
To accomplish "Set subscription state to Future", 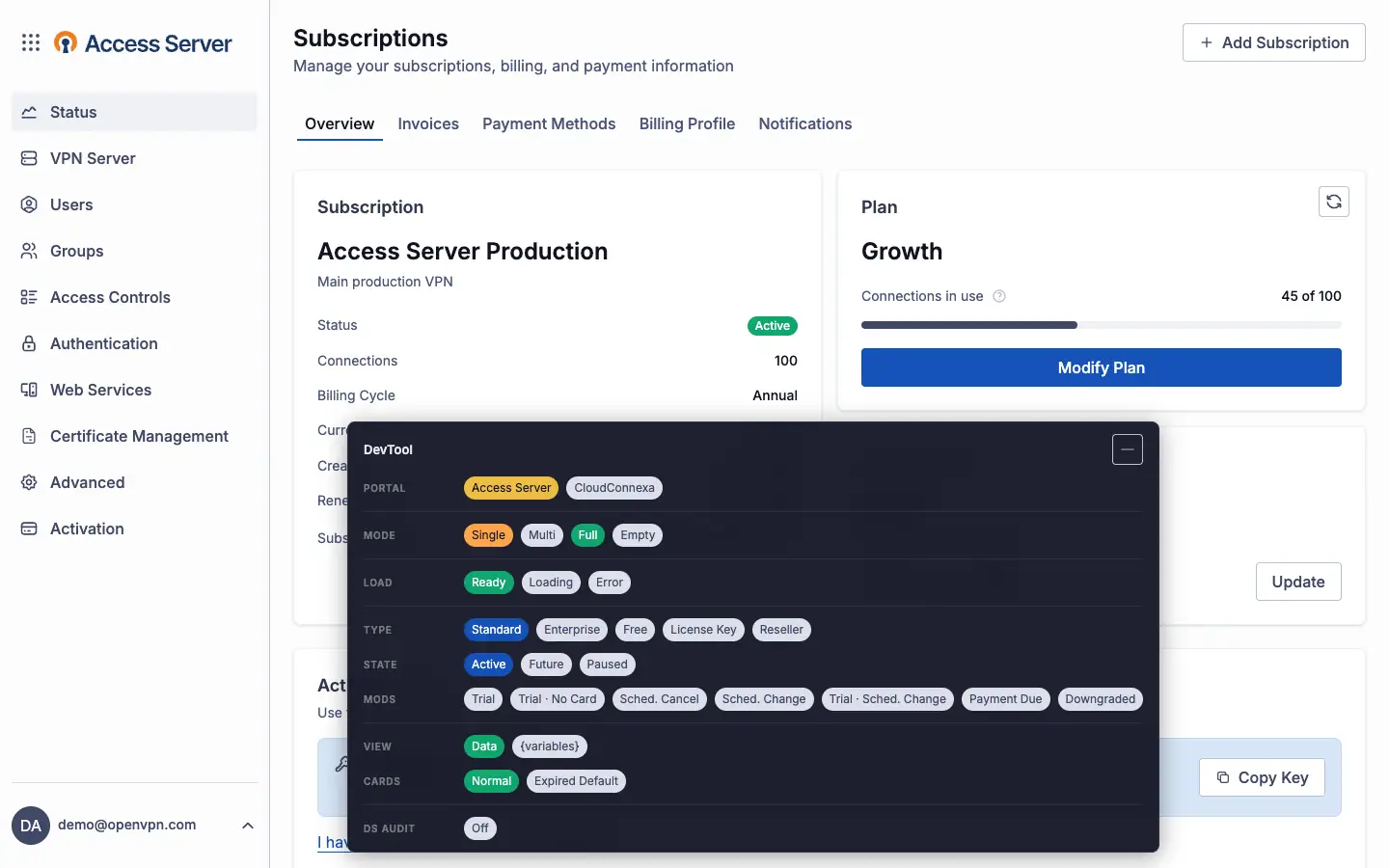I will point(546,665).
